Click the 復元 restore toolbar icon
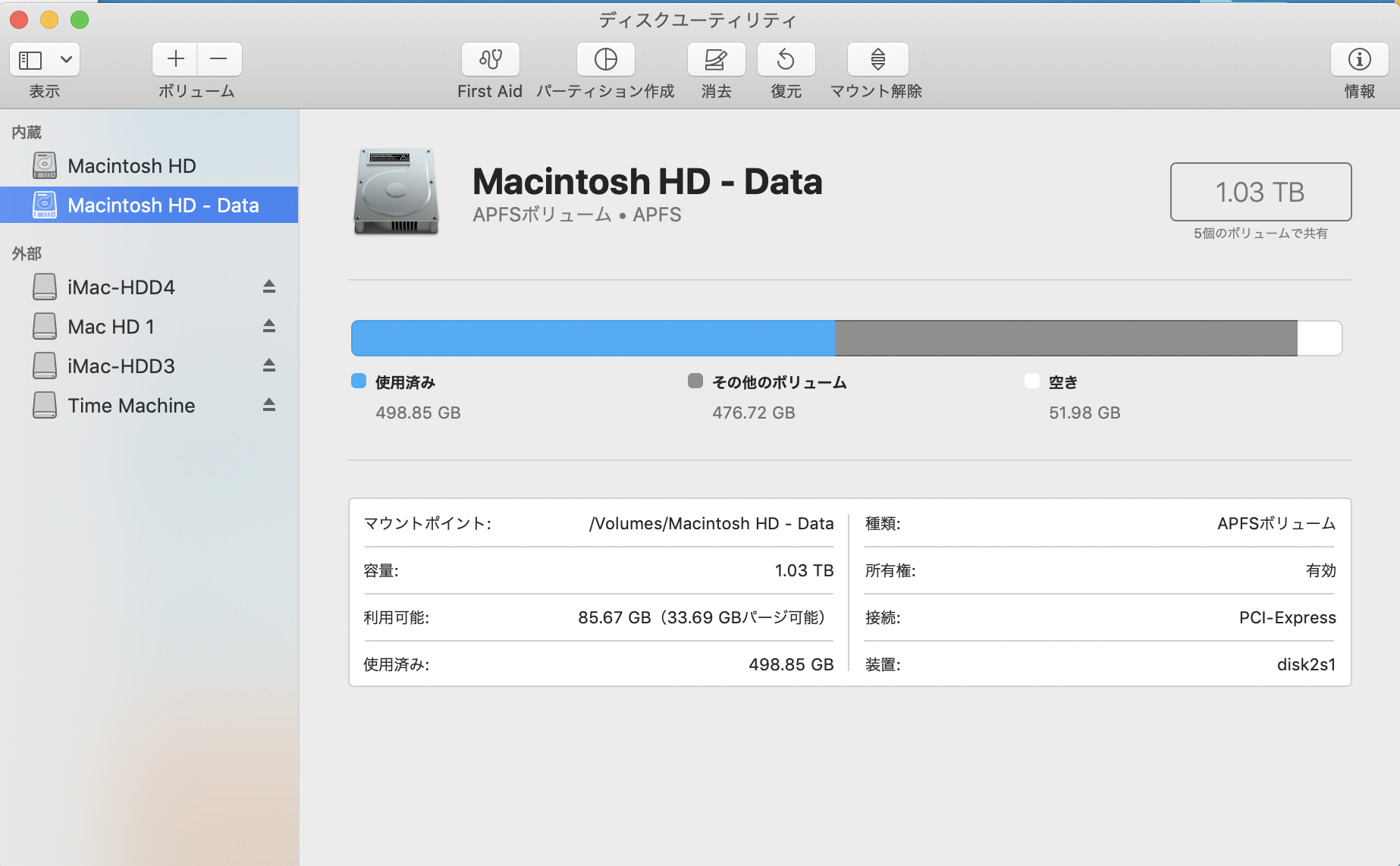1400x866 pixels. (786, 60)
